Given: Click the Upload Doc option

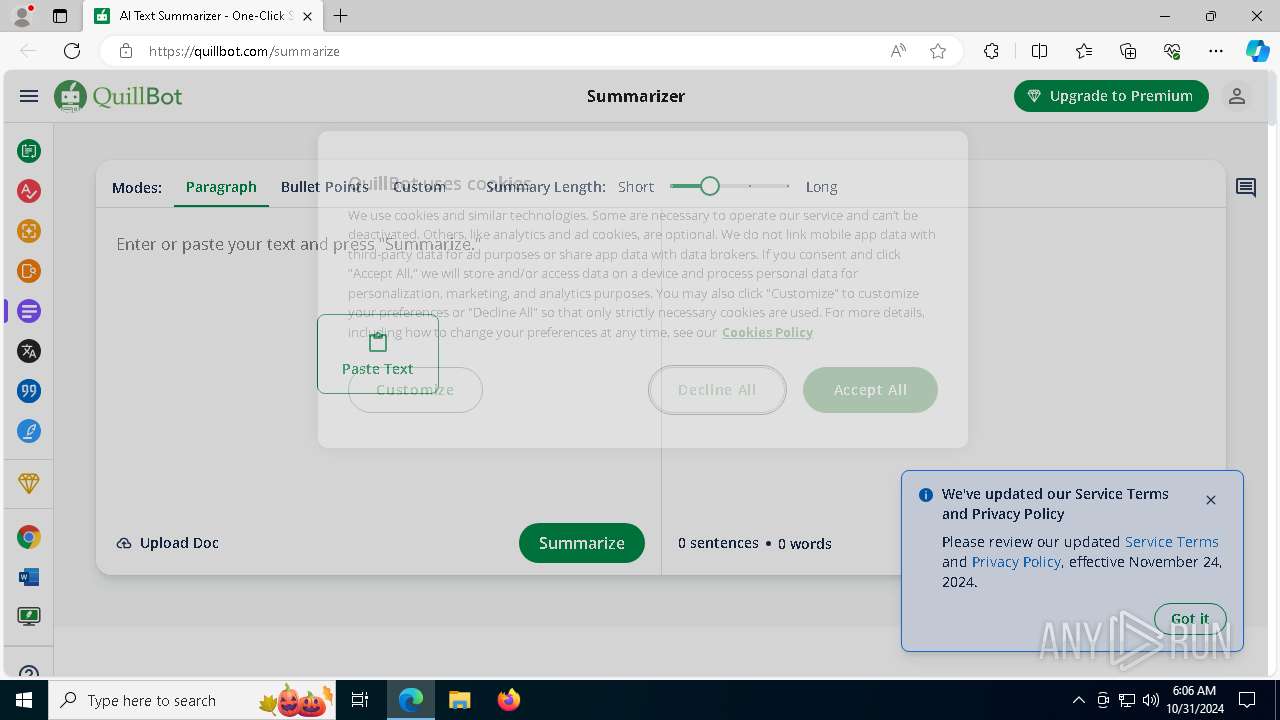Looking at the screenshot, I should coord(167,543).
